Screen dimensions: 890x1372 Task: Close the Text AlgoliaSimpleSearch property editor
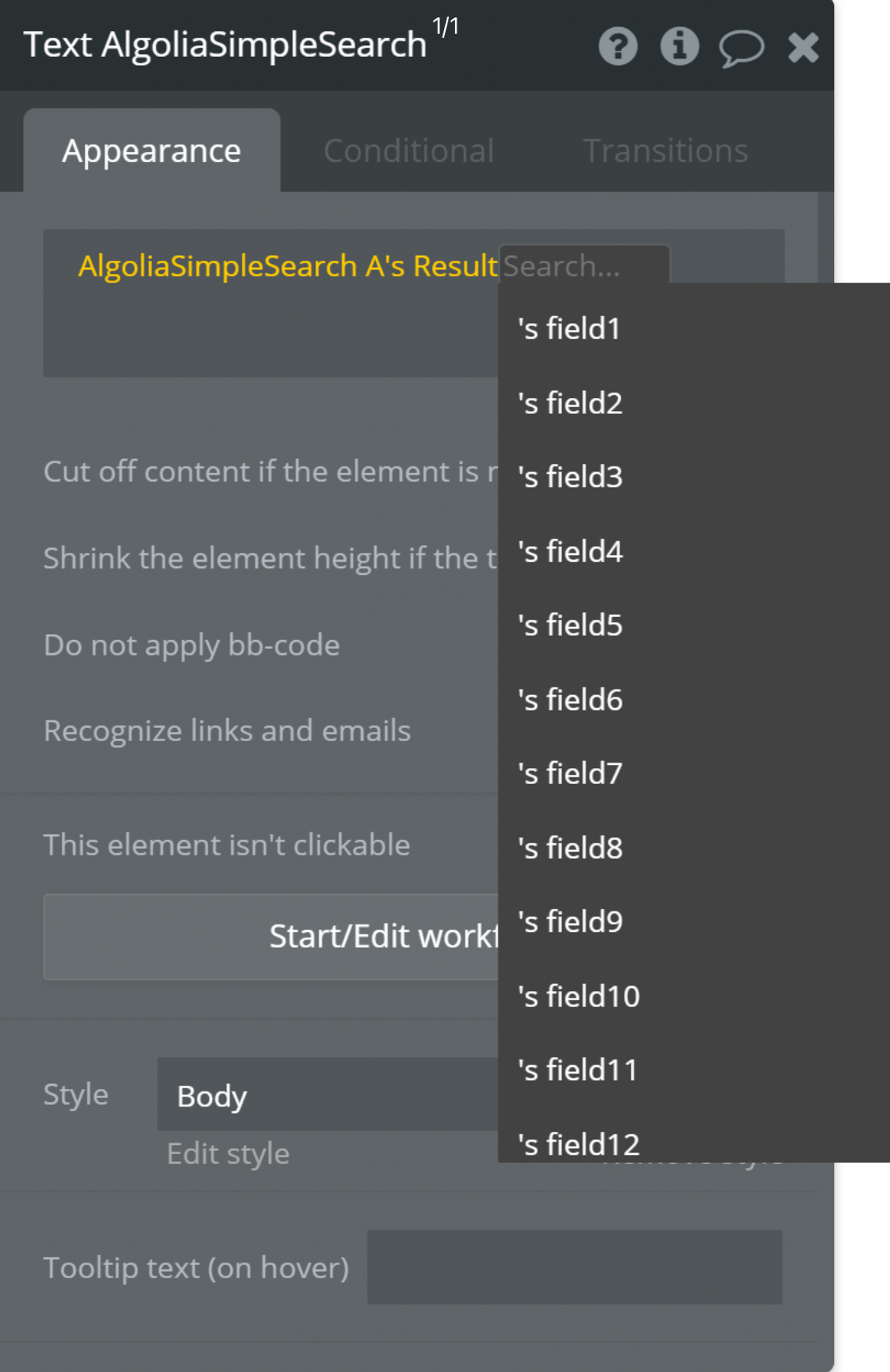tap(803, 47)
